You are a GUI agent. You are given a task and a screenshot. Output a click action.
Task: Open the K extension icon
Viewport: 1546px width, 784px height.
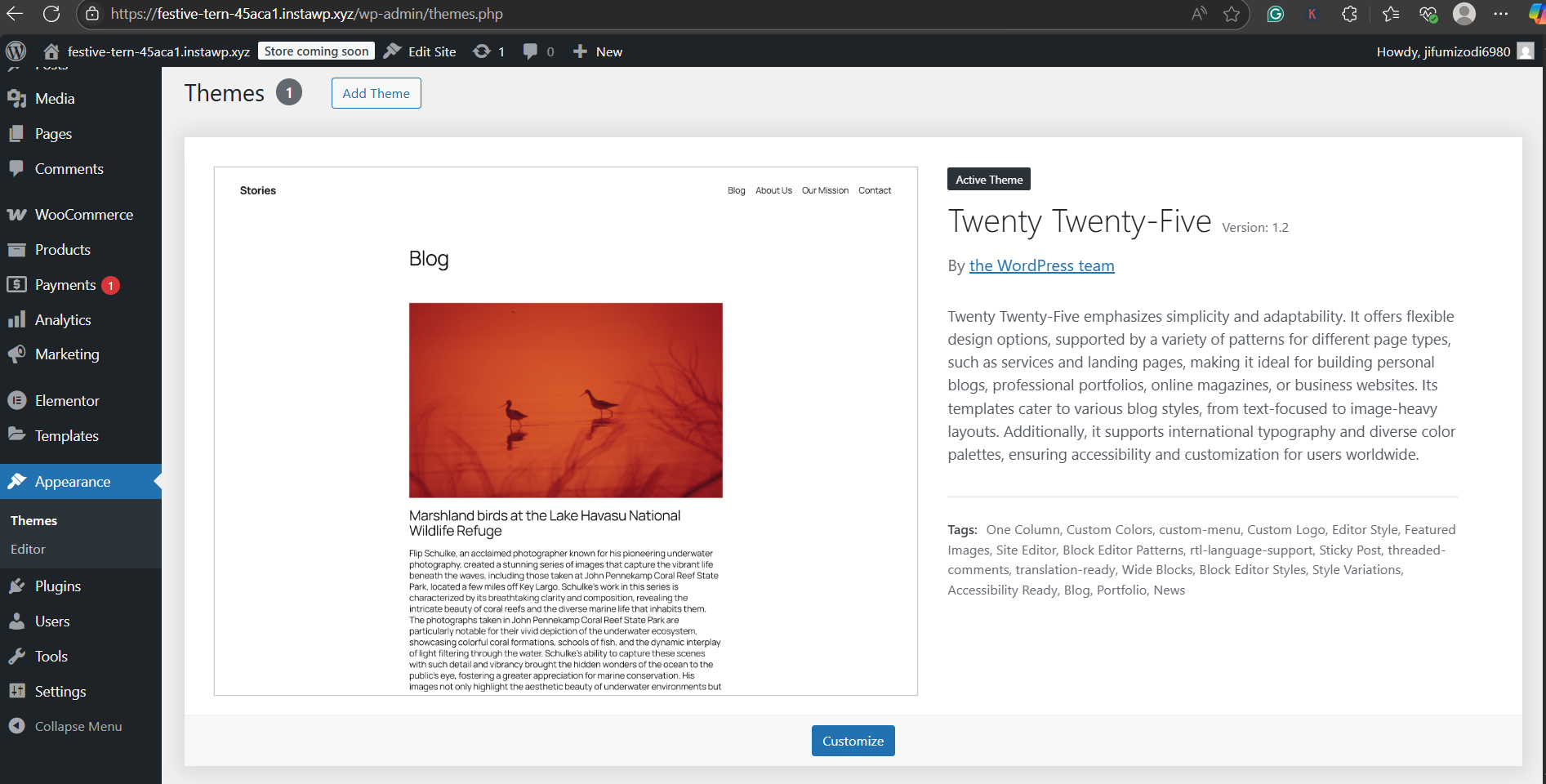1312,14
